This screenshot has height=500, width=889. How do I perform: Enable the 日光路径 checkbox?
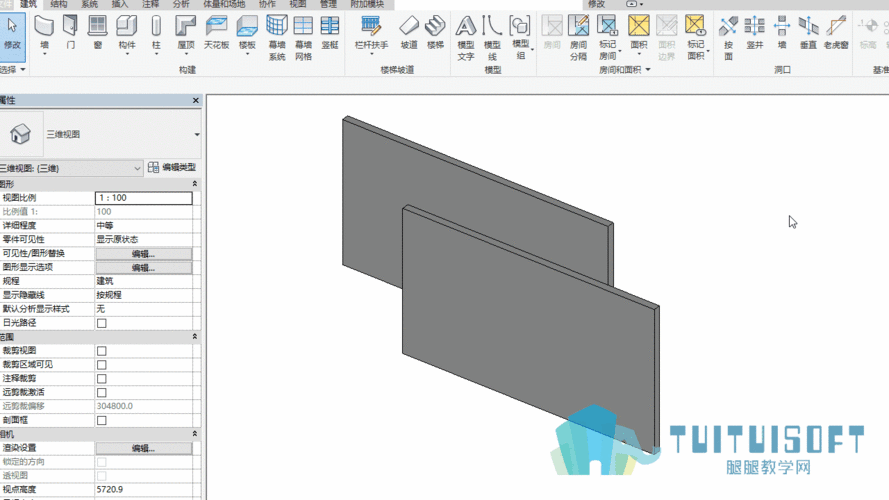pyautogui.click(x=101, y=323)
